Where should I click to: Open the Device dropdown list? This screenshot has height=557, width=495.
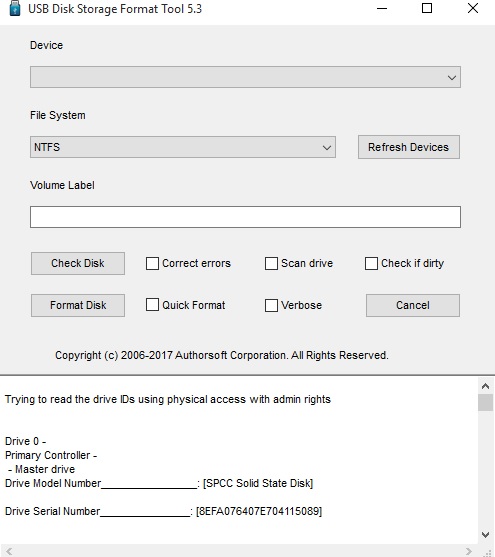(245, 77)
